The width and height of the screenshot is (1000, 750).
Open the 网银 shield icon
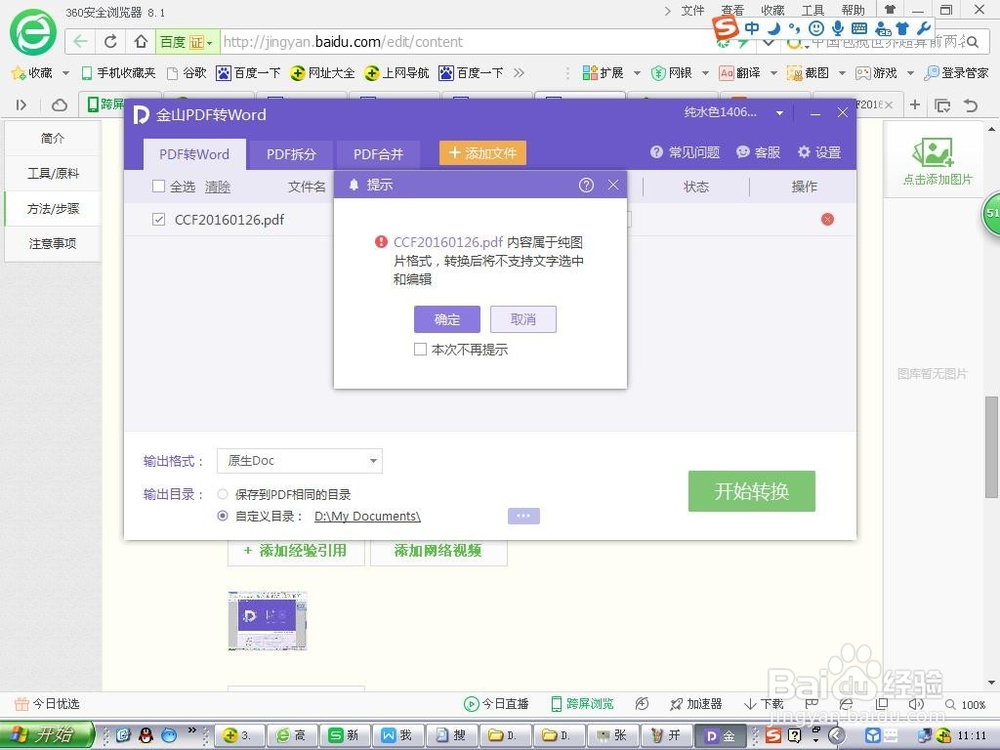click(x=672, y=73)
